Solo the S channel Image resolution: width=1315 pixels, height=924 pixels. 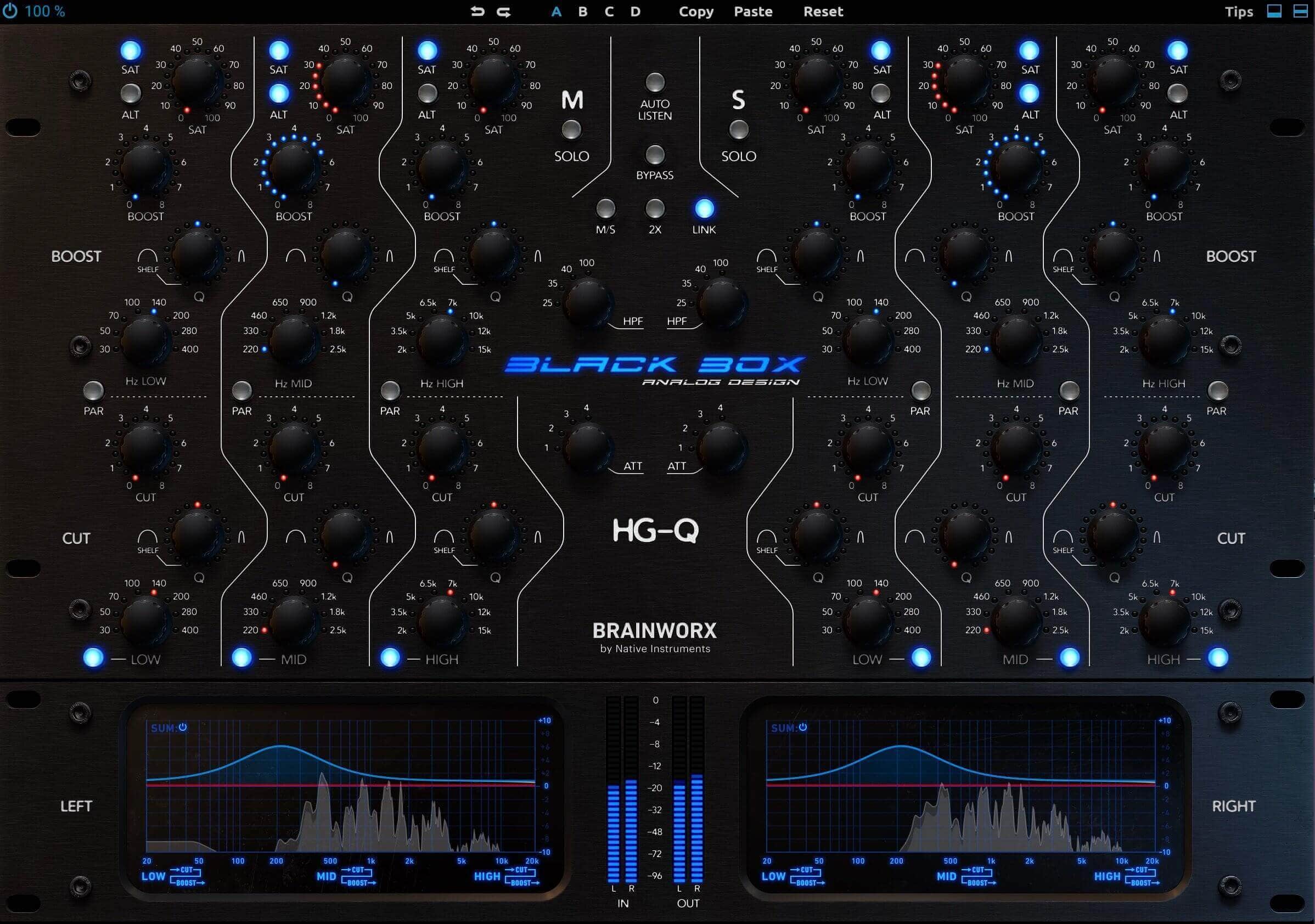[738, 130]
